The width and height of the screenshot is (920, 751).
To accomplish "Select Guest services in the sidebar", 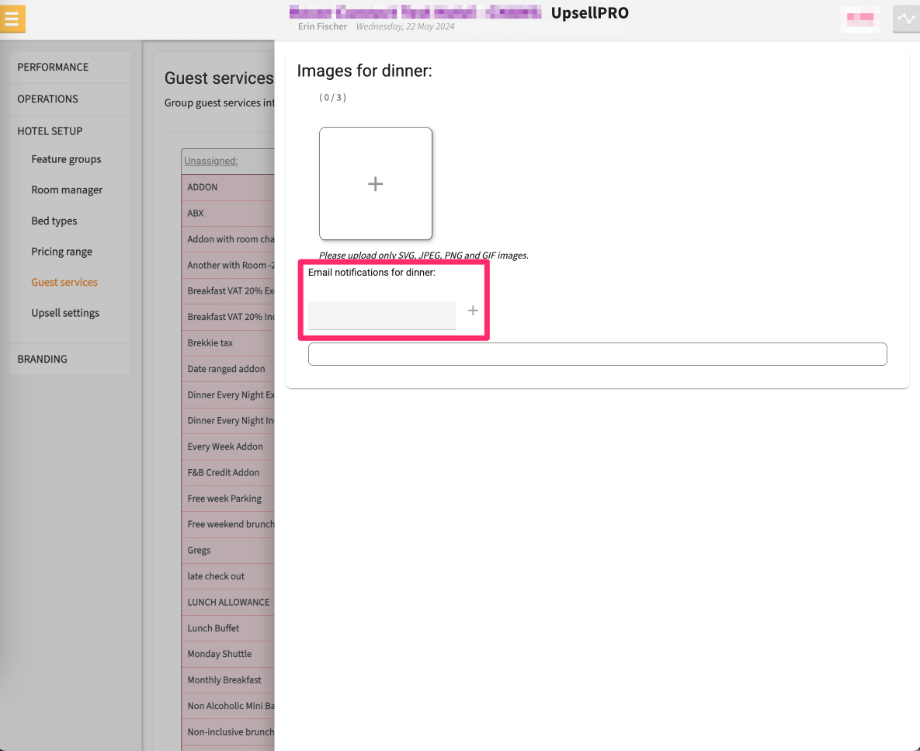I will pos(65,282).
